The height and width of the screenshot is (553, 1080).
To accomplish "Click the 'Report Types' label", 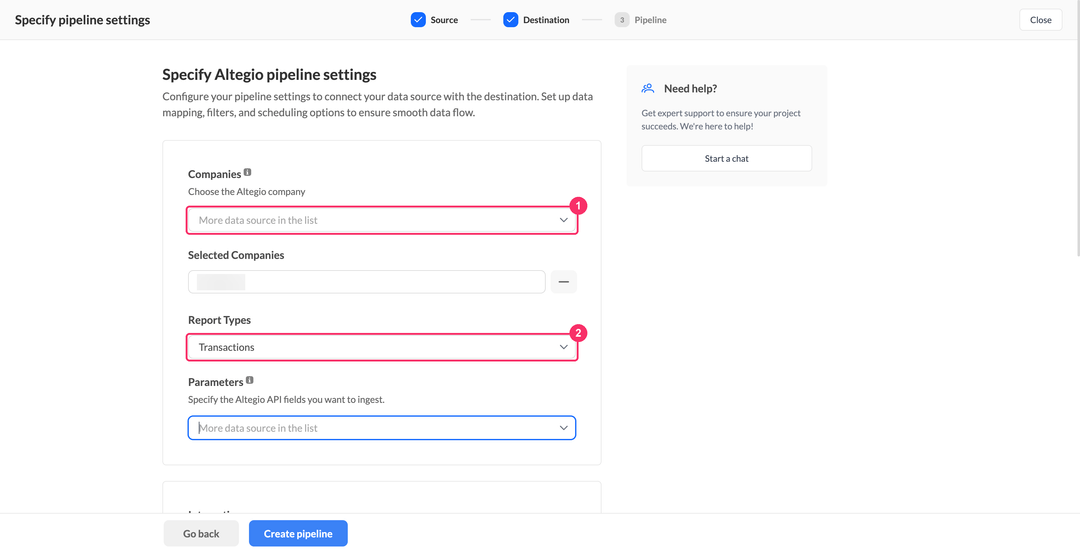I will [x=220, y=320].
